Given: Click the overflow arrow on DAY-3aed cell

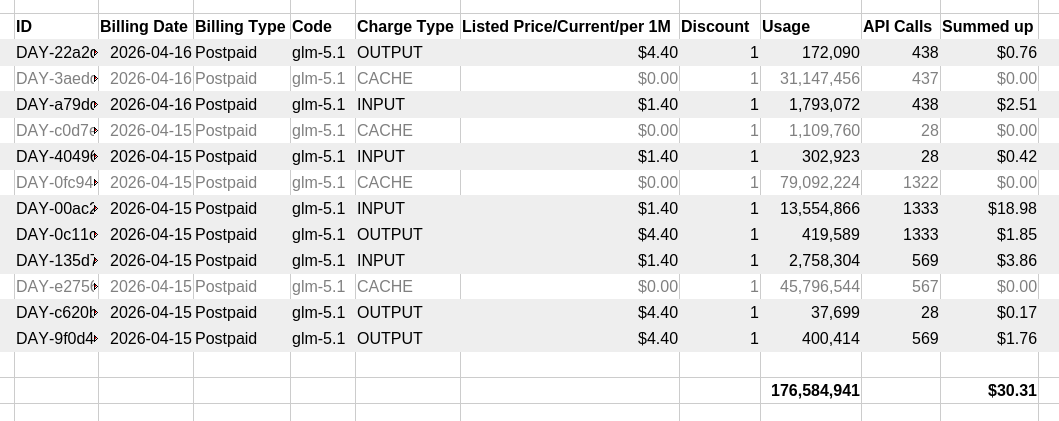Looking at the screenshot, I should pos(95,79).
